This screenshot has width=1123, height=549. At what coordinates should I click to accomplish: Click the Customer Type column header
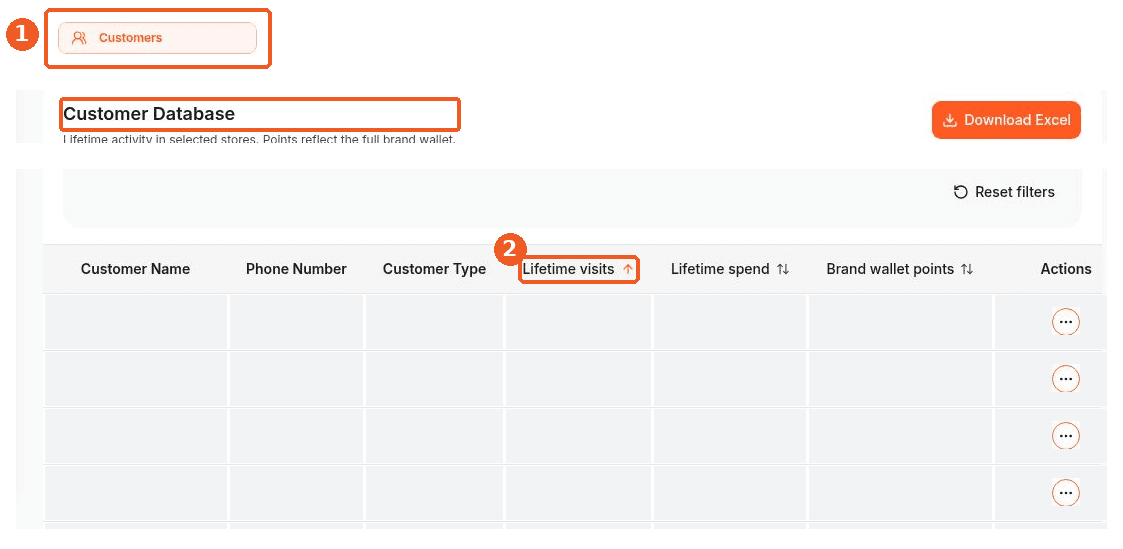pos(434,269)
